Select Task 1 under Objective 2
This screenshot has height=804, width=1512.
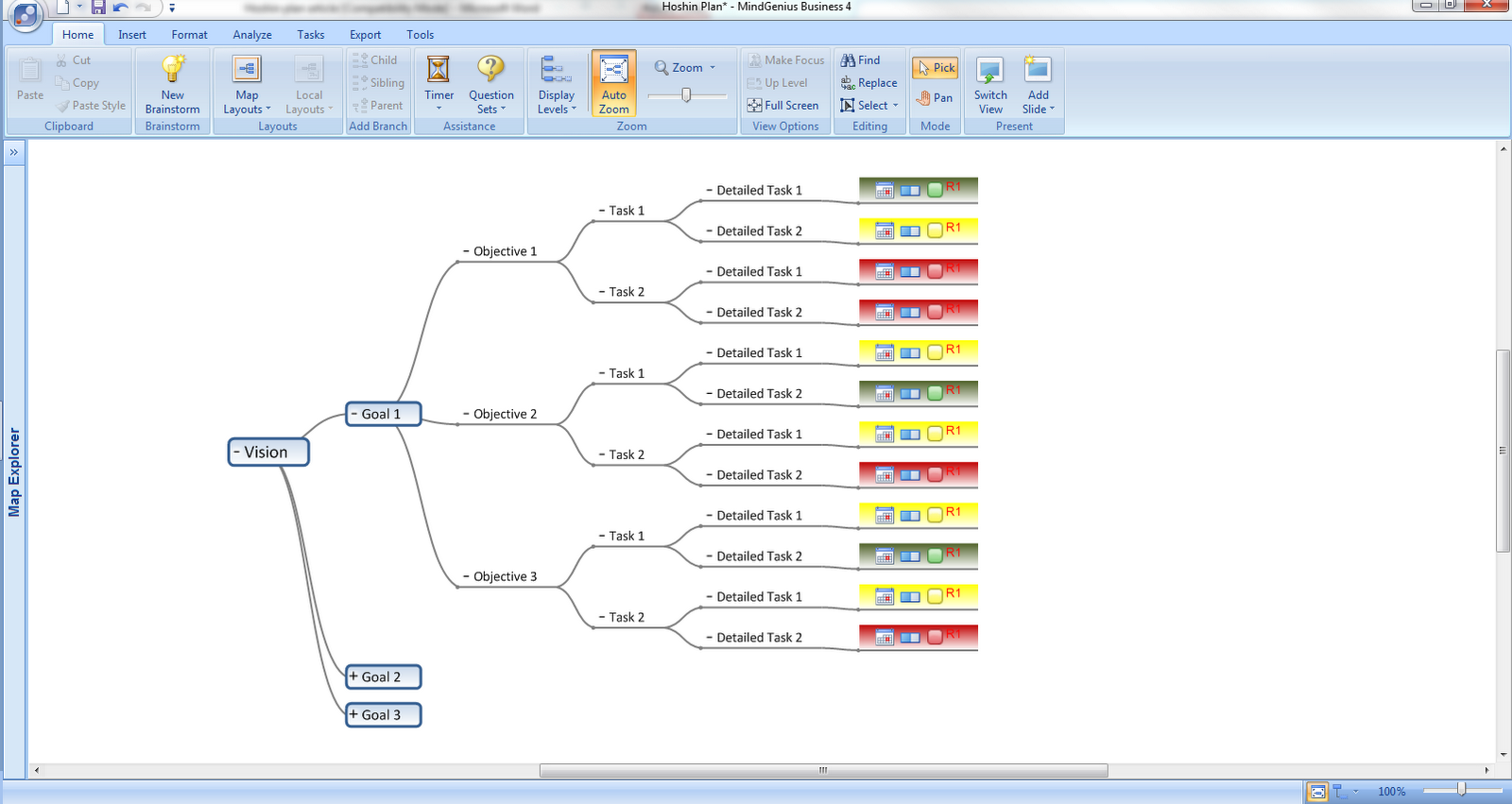[627, 373]
